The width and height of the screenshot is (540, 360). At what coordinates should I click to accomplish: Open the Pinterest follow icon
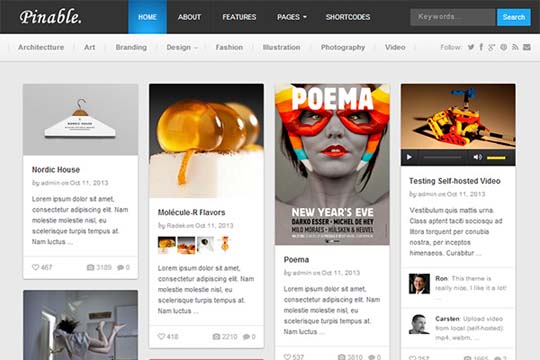[x=503, y=47]
